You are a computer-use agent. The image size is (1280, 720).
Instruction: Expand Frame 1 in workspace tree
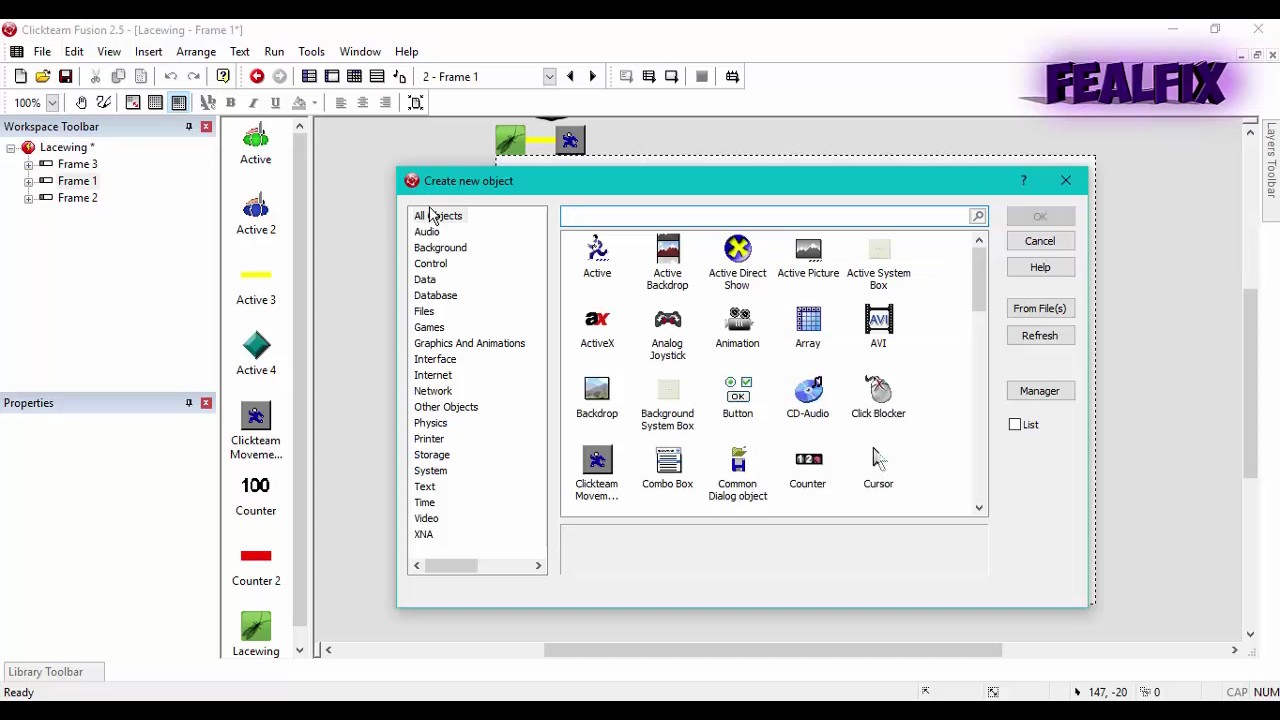coord(28,182)
